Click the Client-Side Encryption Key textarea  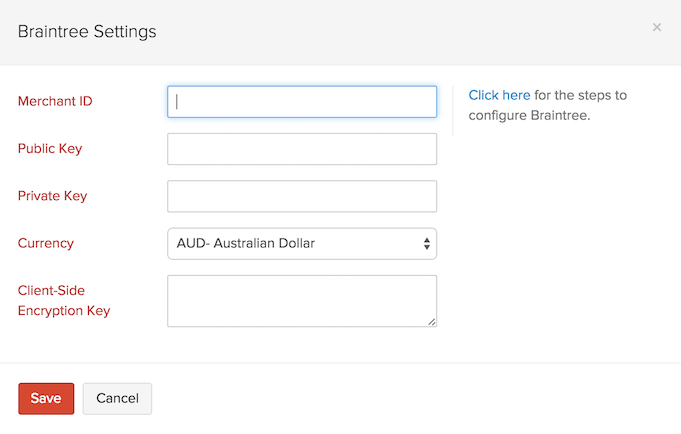(302, 300)
